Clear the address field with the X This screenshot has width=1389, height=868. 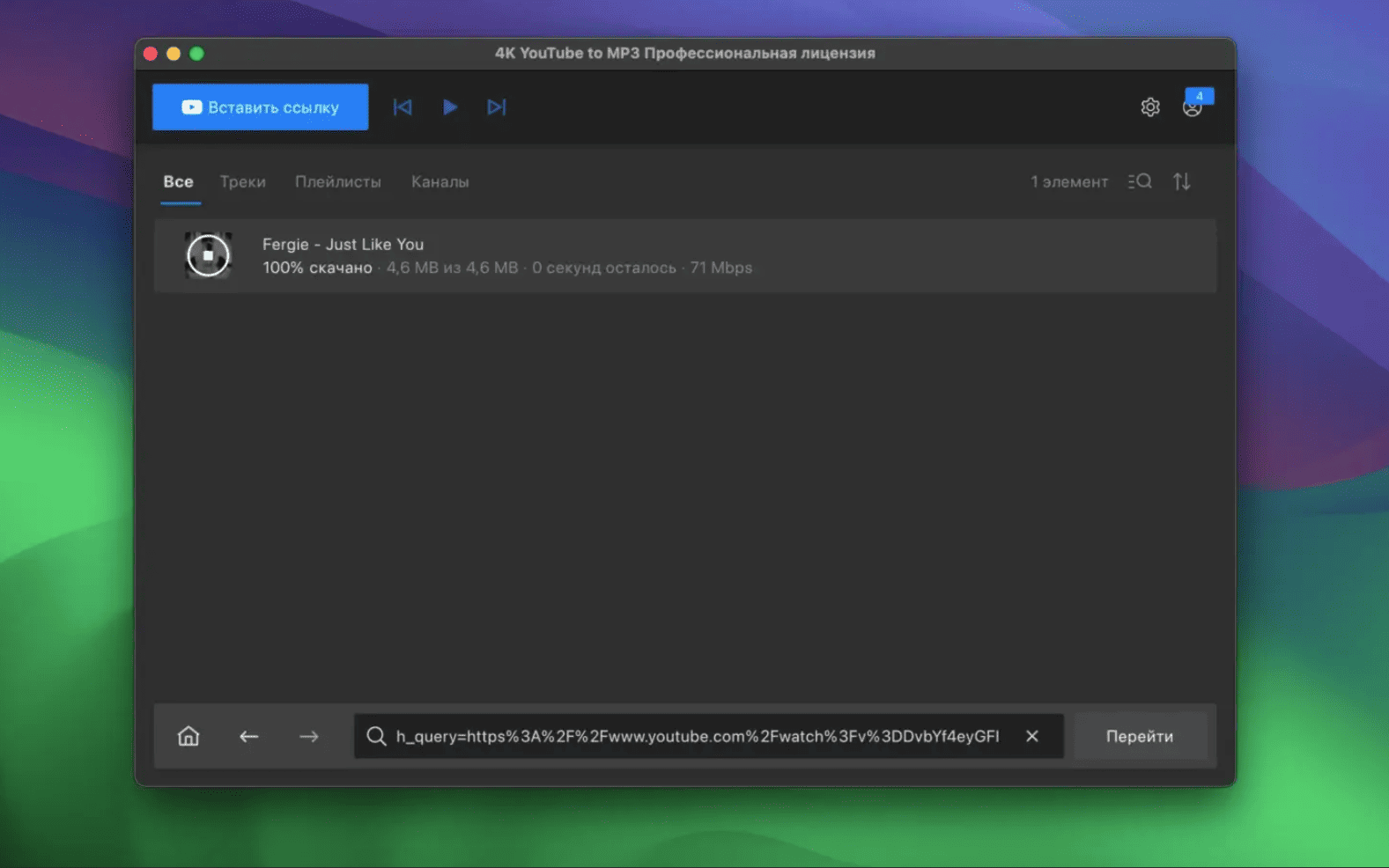pyautogui.click(x=1032, y=736)
